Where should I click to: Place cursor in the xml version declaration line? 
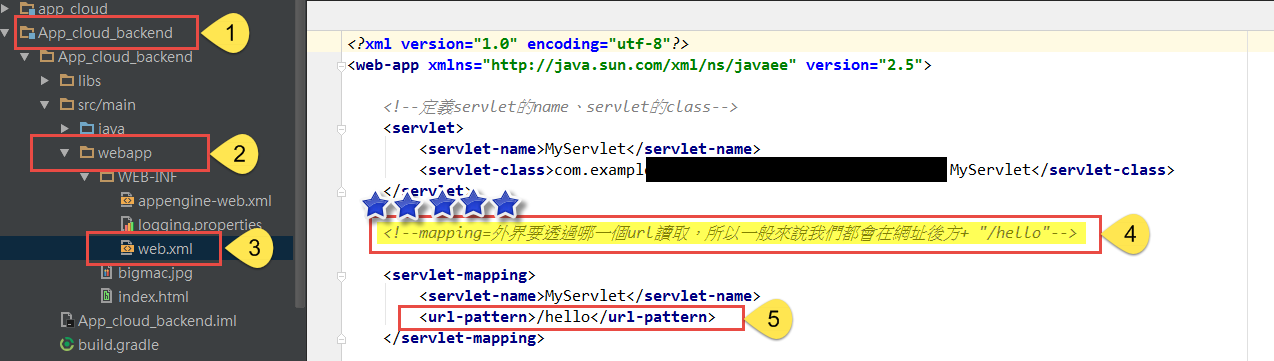[518, 44]
